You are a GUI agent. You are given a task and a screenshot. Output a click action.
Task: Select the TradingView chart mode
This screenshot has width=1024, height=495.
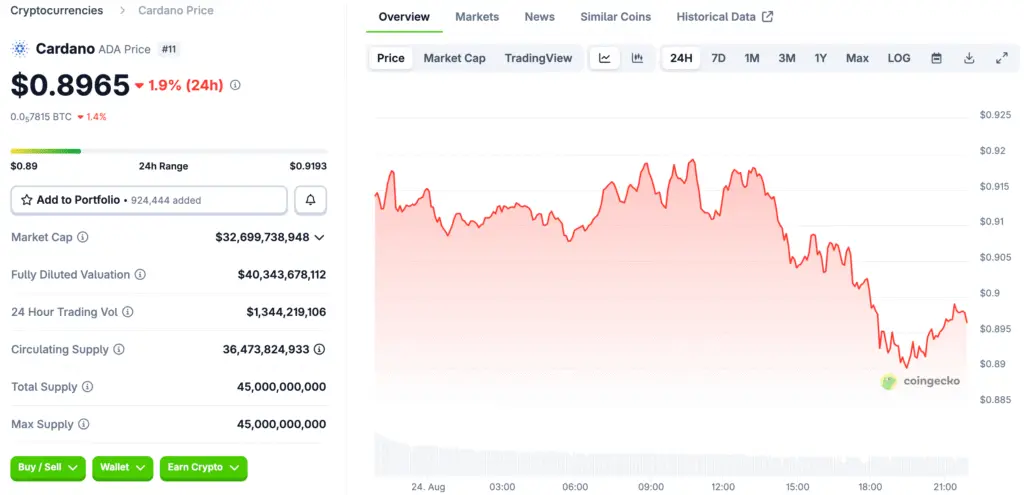tap(538, 58)
